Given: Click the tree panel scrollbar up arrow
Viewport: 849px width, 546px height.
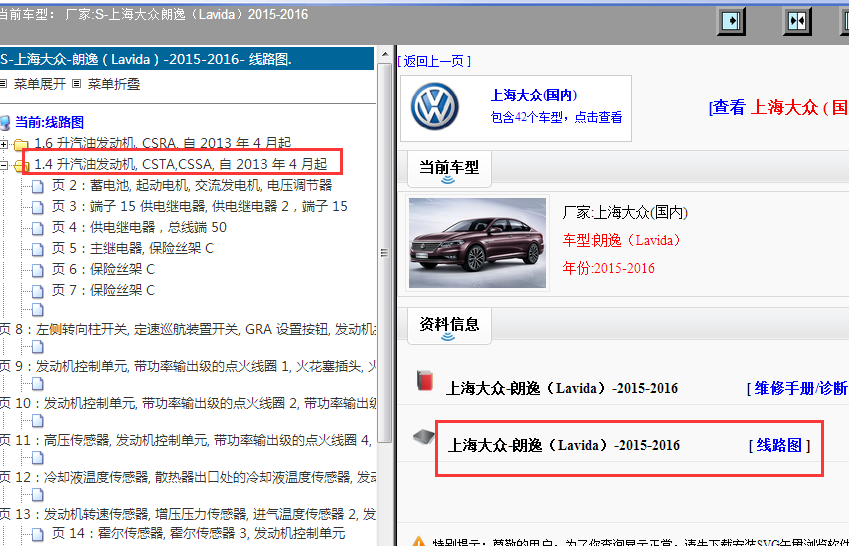Looking at the screenshot, I should [x=385, y=55].
